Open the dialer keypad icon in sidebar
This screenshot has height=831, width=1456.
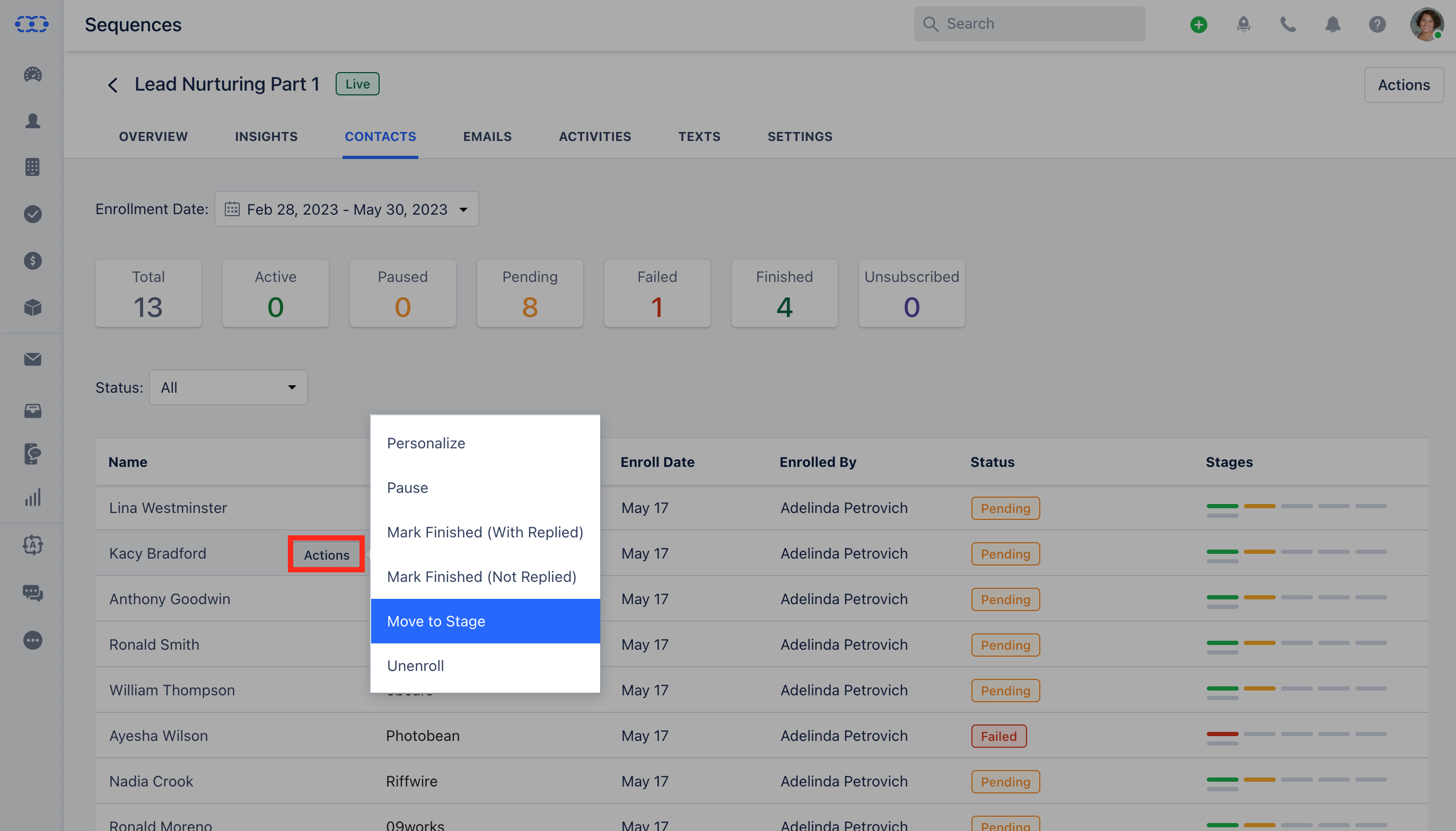click(x=32, y=166)
